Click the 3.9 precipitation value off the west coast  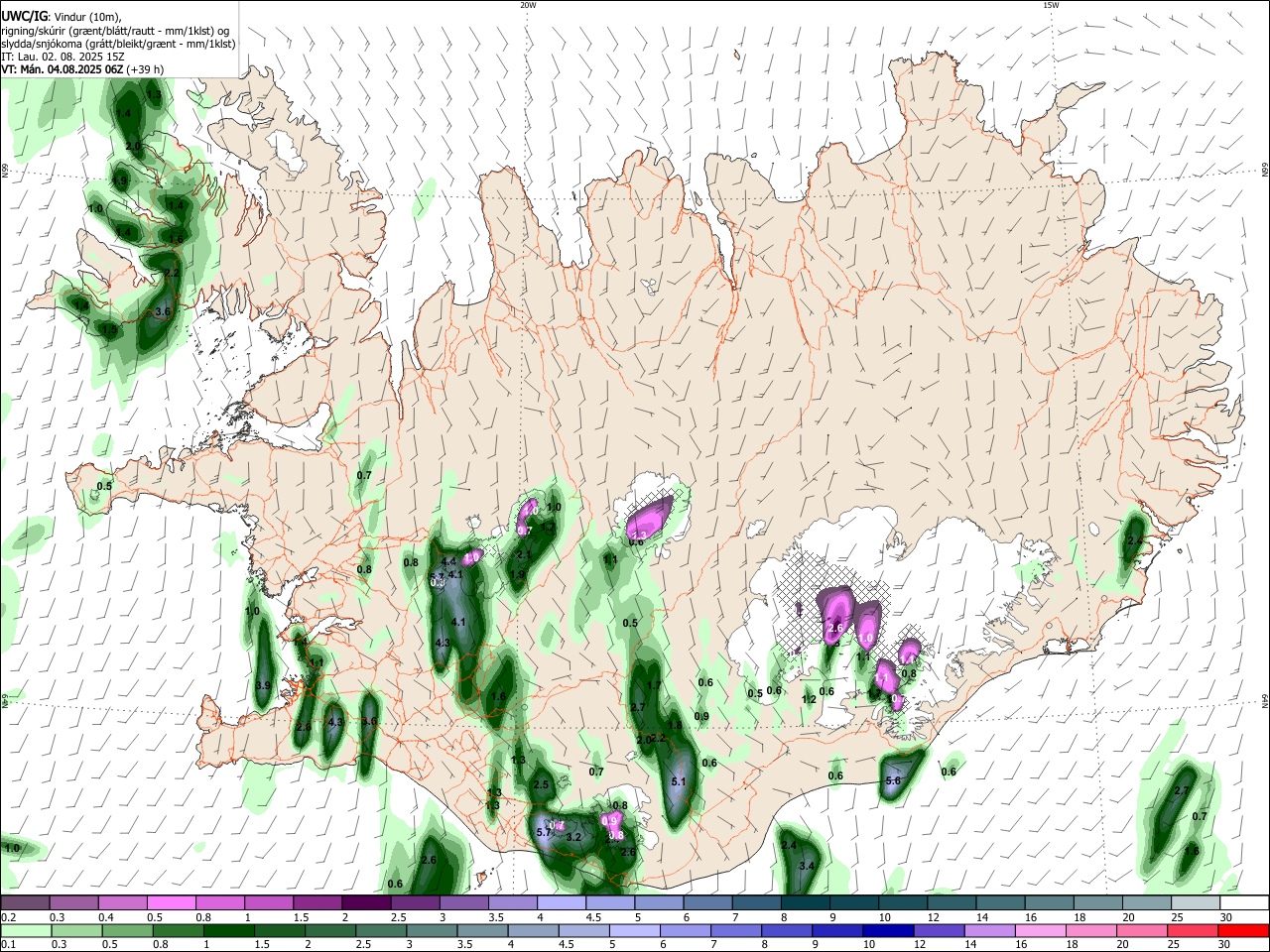point(263,685)
